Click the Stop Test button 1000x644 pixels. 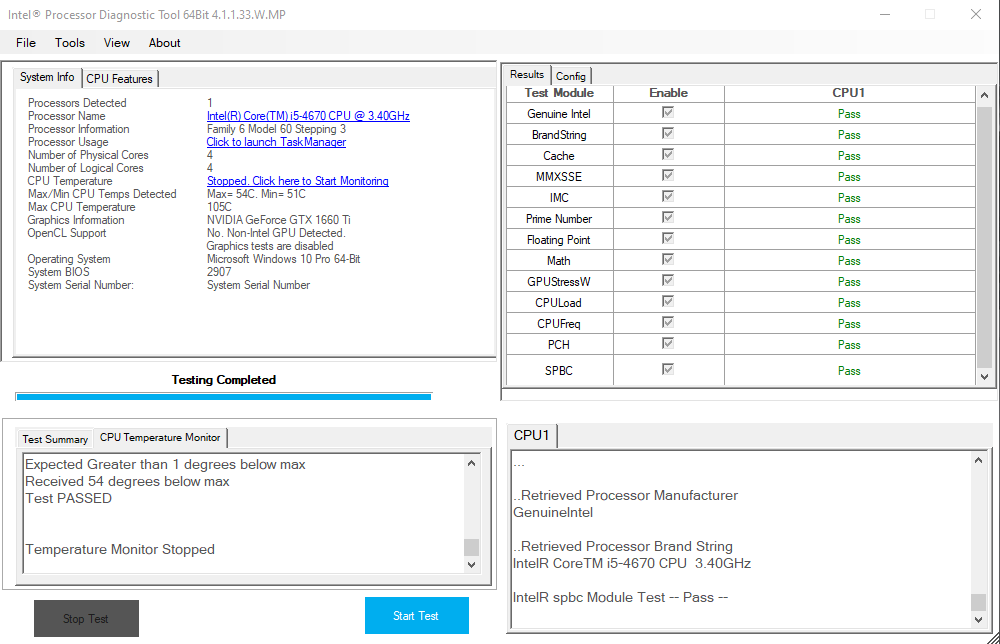click(x=86, y=618)
